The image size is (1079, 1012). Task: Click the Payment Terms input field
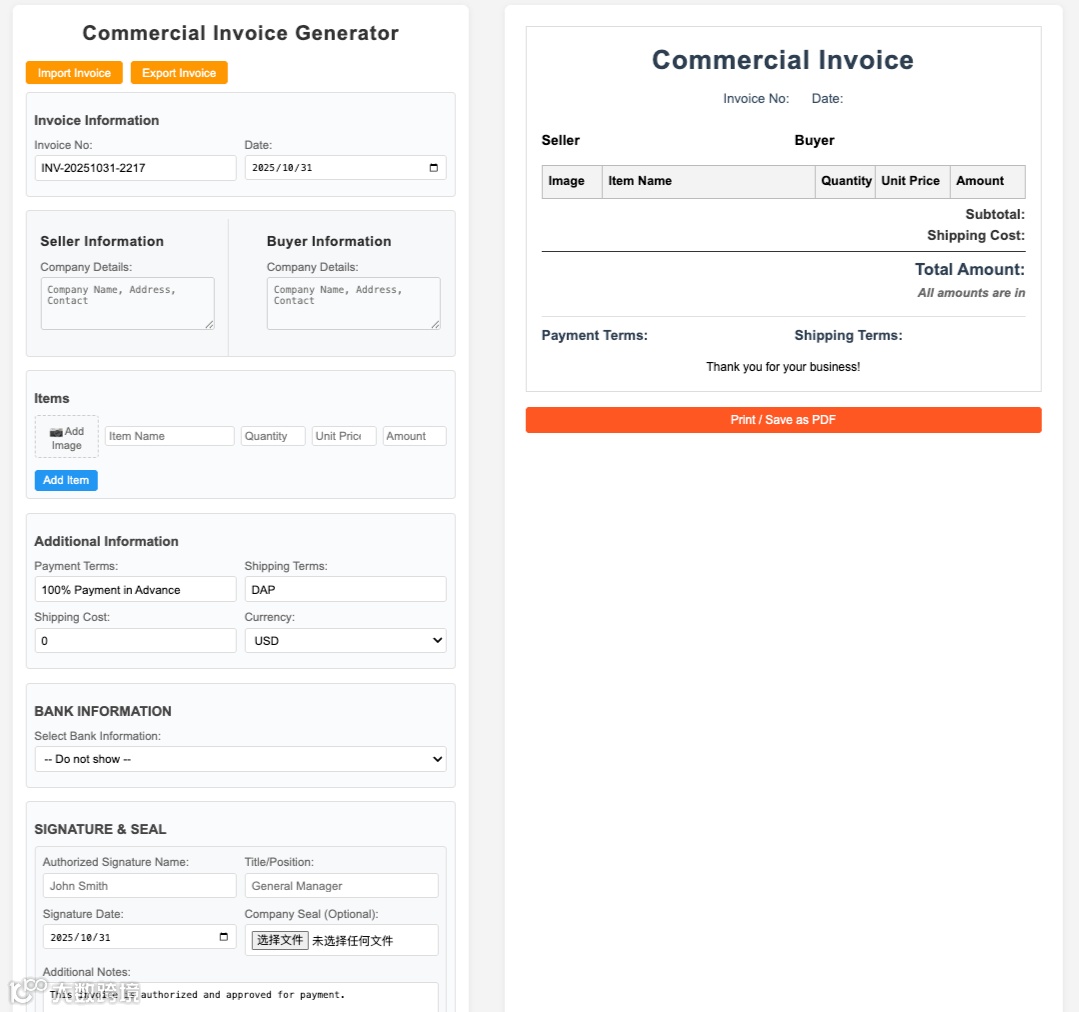[x=135, y=590]
